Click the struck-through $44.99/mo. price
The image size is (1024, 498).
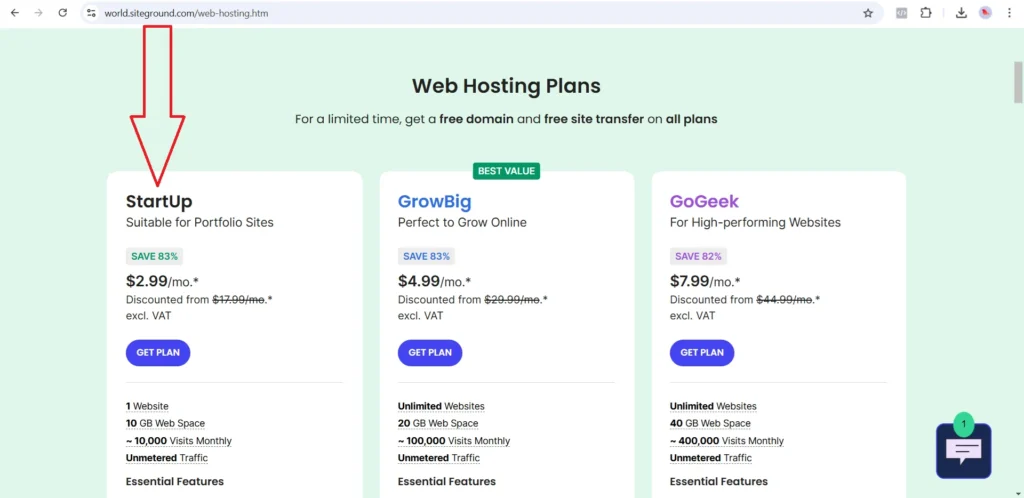tap(784, 300)
